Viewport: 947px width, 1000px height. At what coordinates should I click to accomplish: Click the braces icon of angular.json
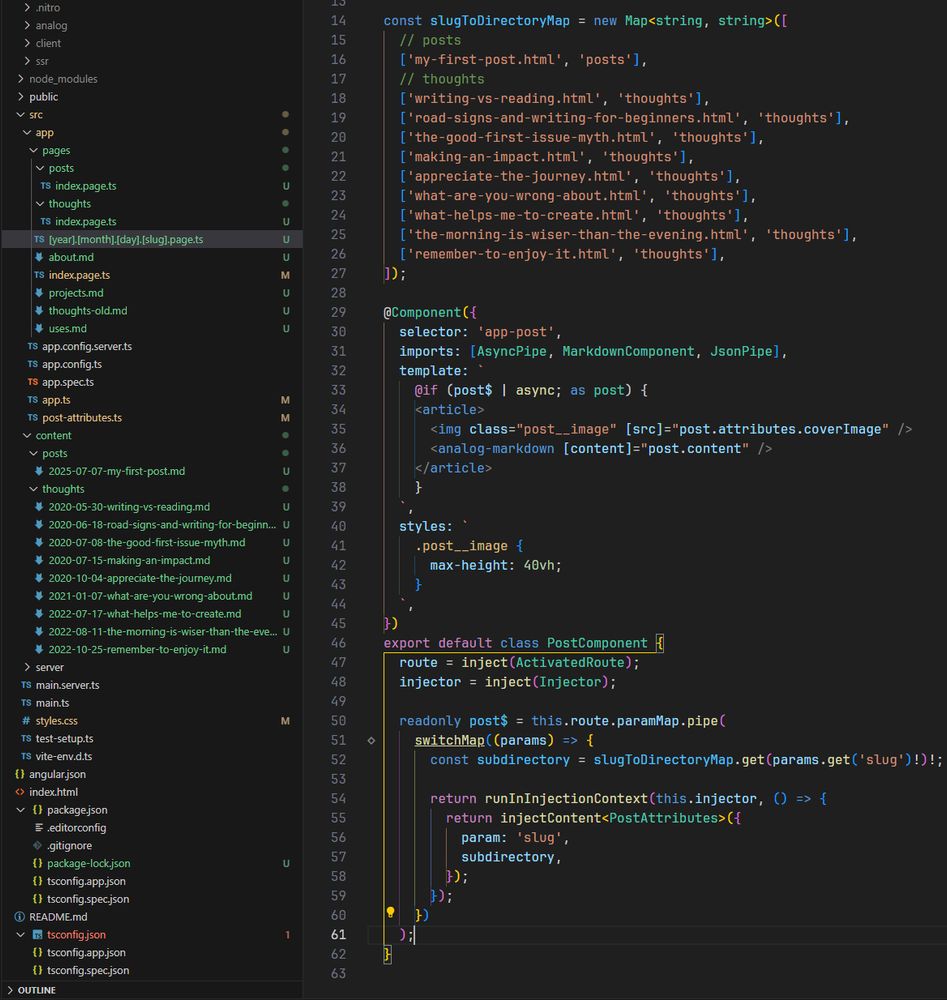tap(20, 774)
